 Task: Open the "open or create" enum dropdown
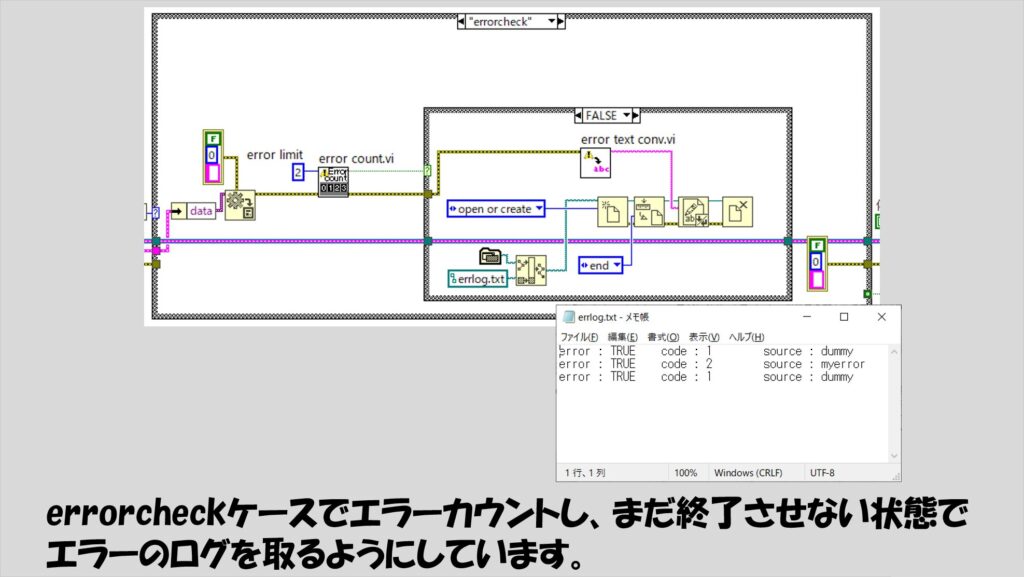tap(539, 209)
